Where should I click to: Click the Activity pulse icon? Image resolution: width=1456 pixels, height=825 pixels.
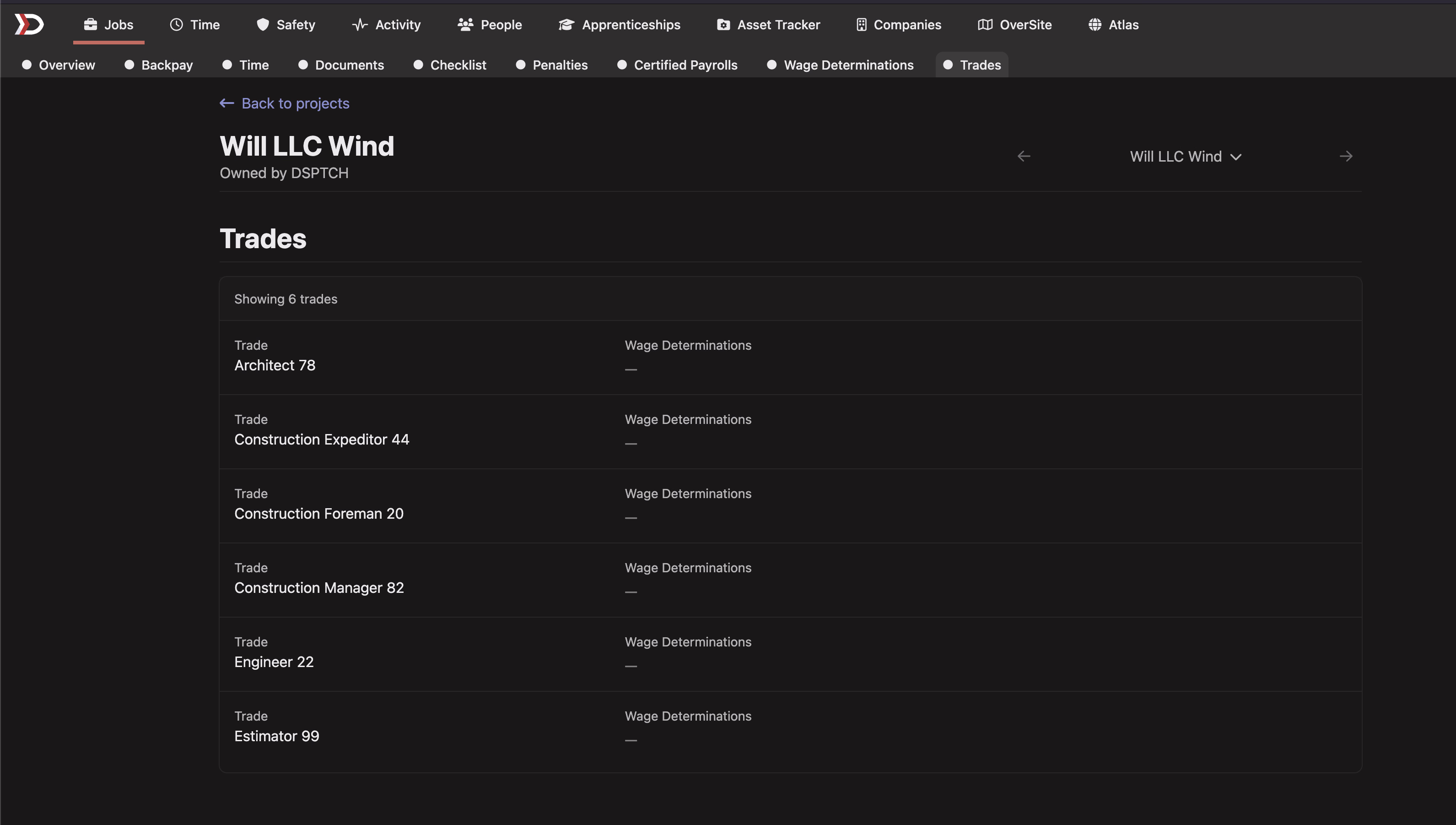coord(360,24)
